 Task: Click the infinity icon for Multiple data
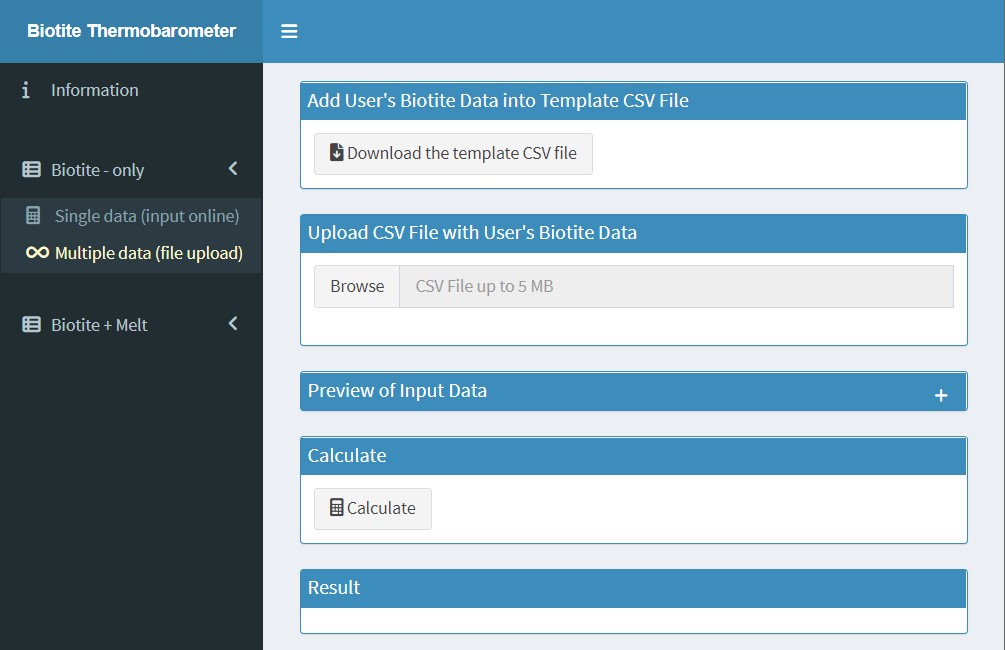(x=37, y=253)
